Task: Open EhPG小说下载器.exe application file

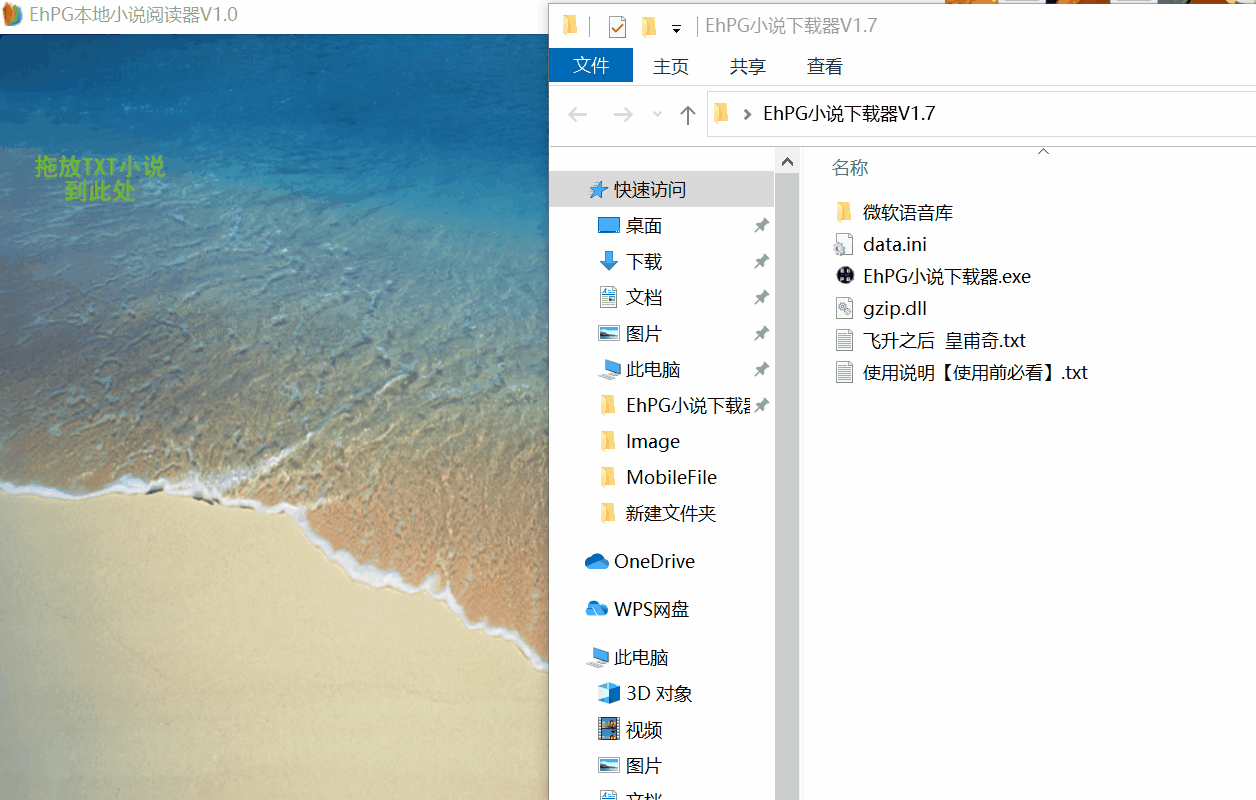Action: [946, 276]
